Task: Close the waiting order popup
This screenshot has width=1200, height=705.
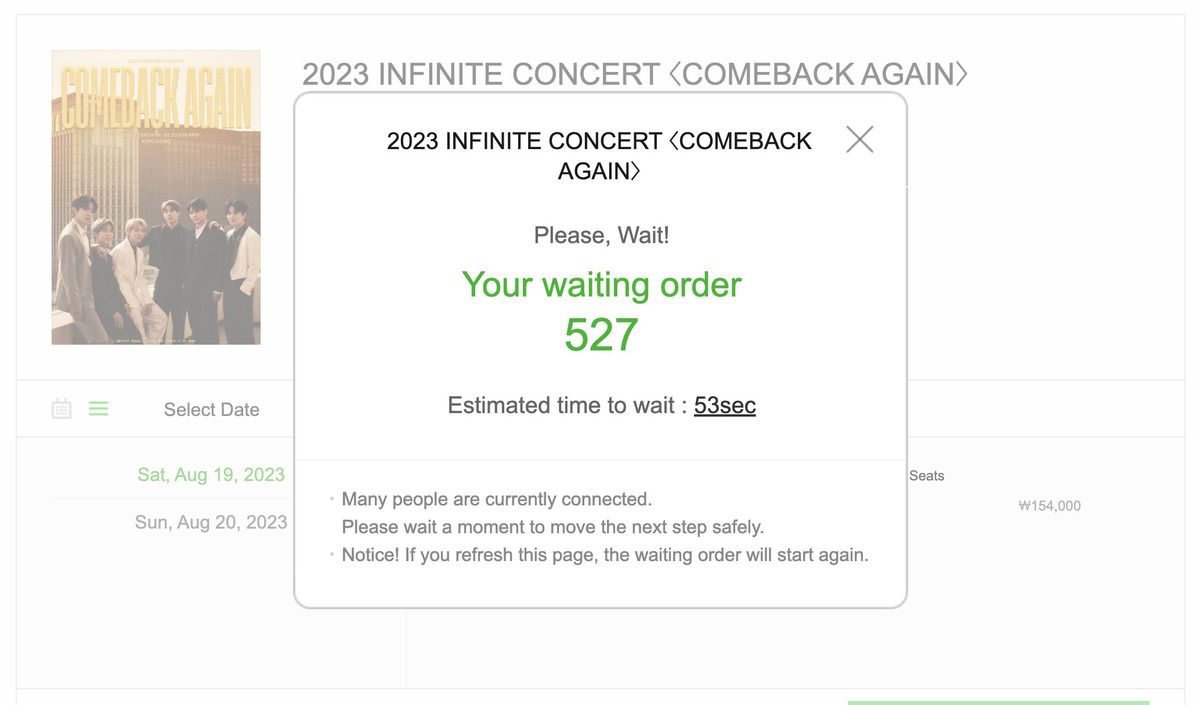Action: tap(859, 140)
